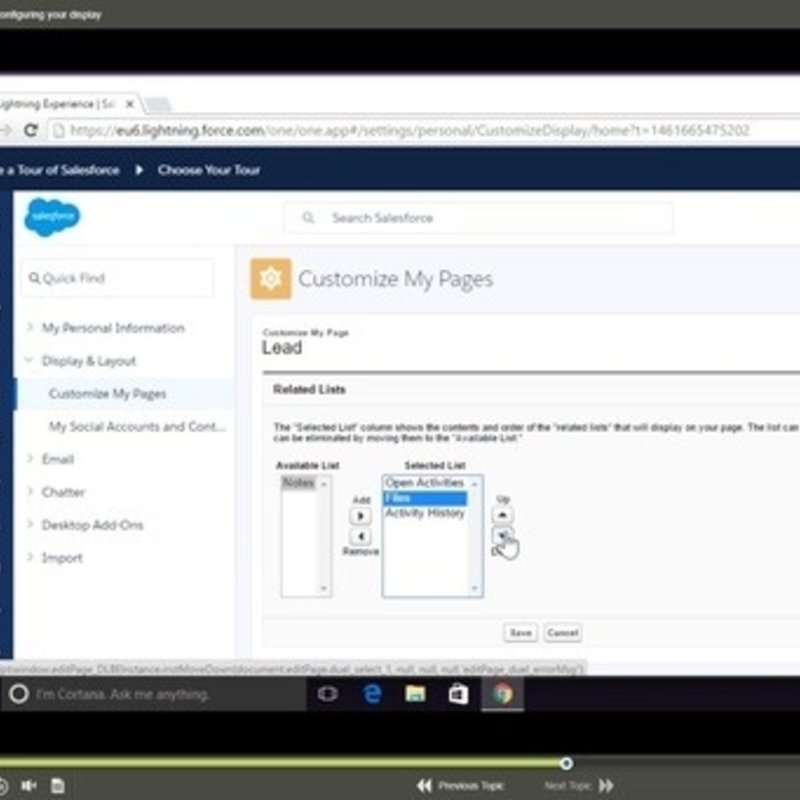This screenshot has height=800, width=800.
Task: Launch Microsoft Edge from the taskbar
Action: (372, 694)
